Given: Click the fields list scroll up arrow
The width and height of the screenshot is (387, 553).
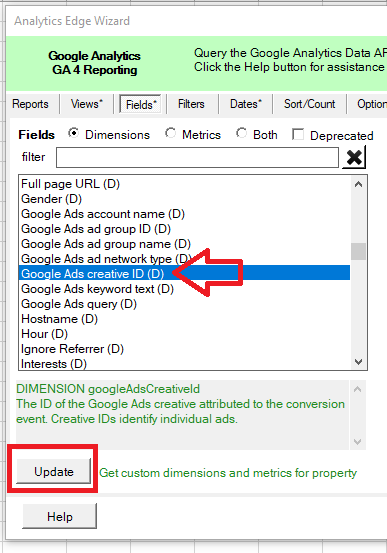Looking at the screenshot, I should pyautogui.click(x=358, y=184).
